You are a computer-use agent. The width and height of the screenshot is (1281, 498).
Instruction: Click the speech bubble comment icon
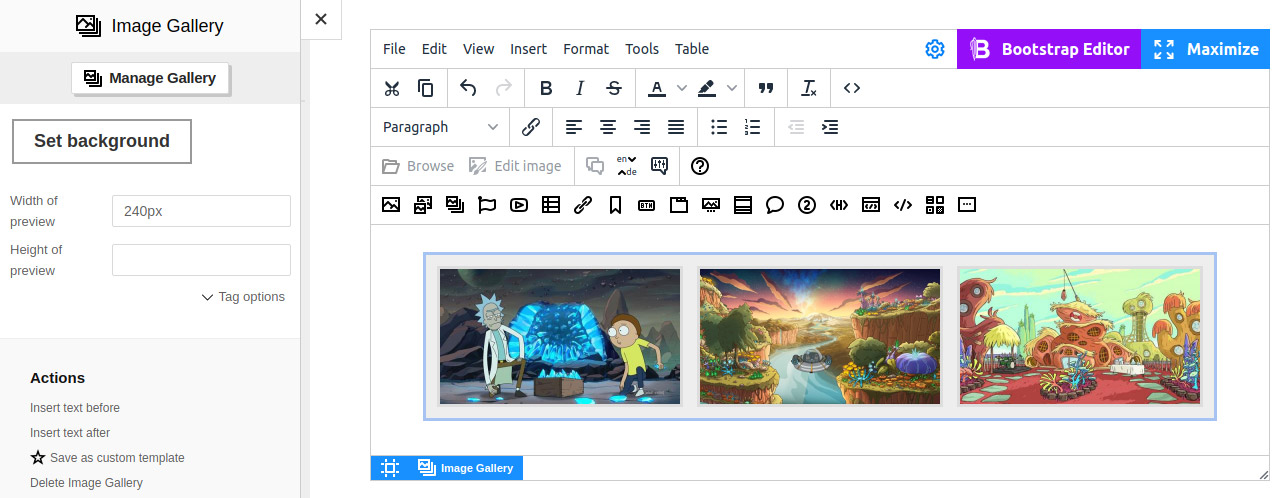pyautogui.click(x=775, y=205)
